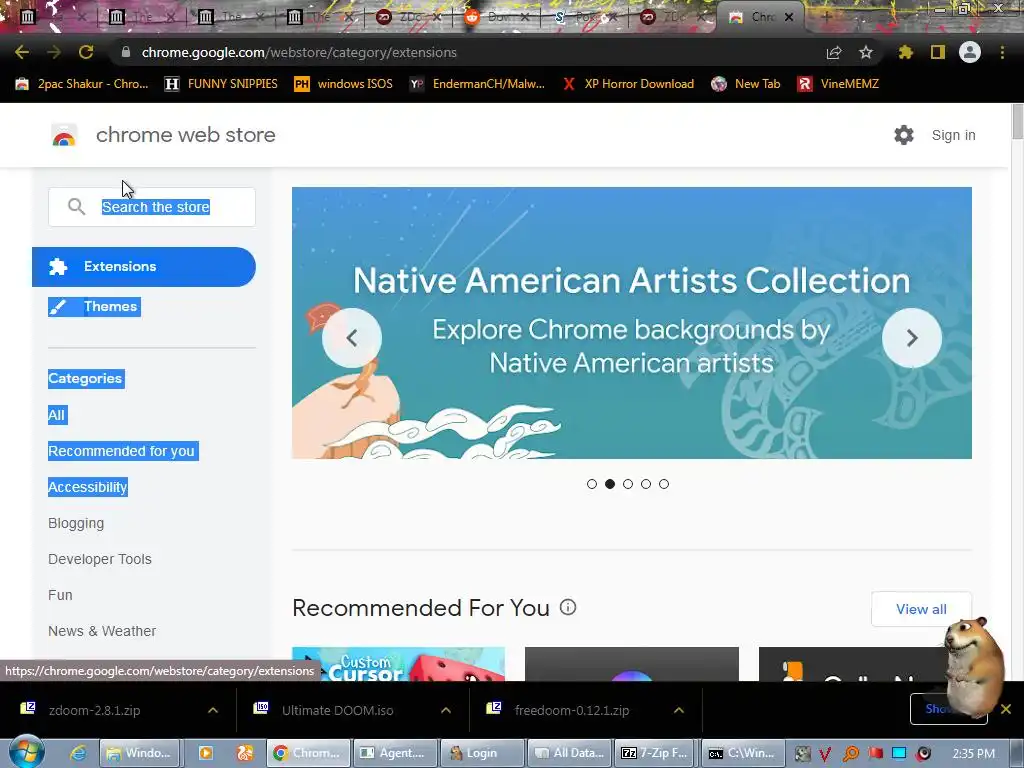Switch to 7-Zip File Manager taskbar window
Viewport: 1024px width, 768px height.
(x=656, y=753)
